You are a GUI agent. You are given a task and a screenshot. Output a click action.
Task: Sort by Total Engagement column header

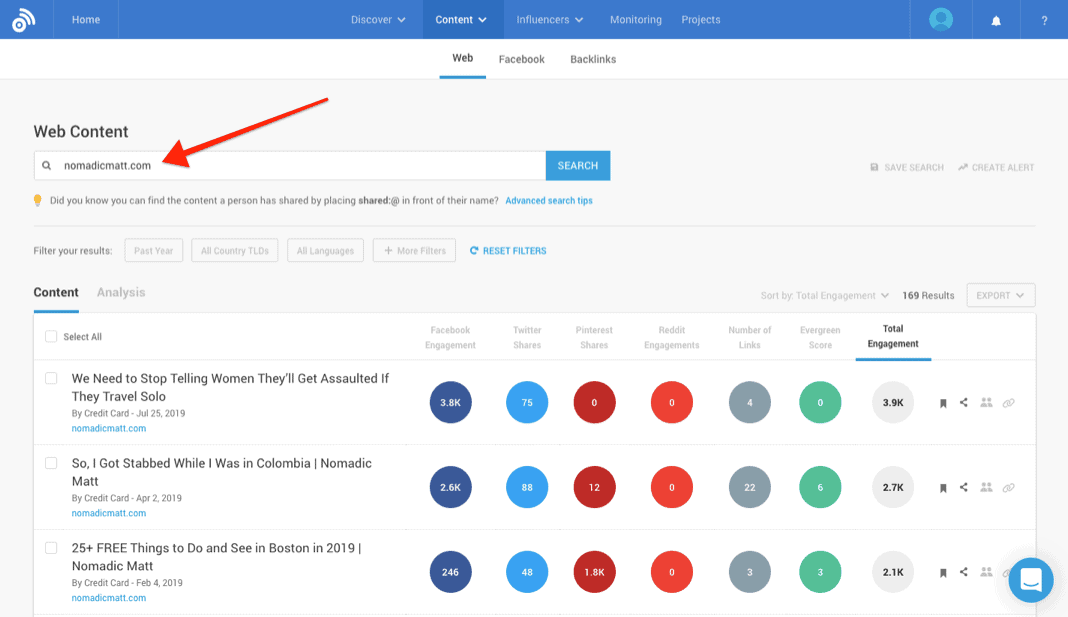tap(893, 336)
